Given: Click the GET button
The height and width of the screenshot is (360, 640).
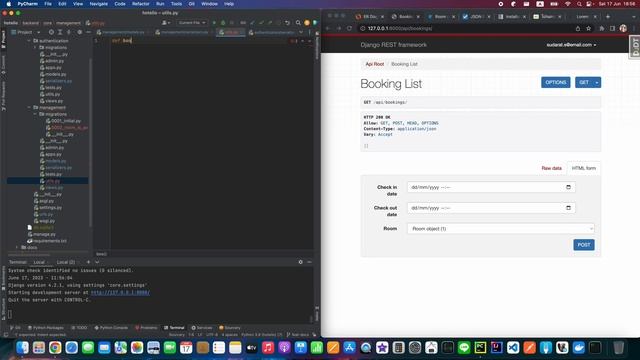Looking at the screenshot, I should (584, 82).
